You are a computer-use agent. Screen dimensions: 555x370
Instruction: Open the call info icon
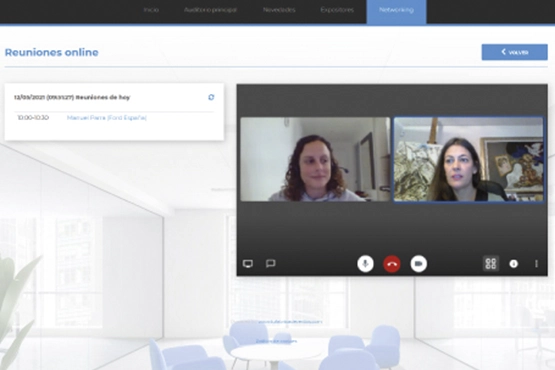click(x=514, y=264)
